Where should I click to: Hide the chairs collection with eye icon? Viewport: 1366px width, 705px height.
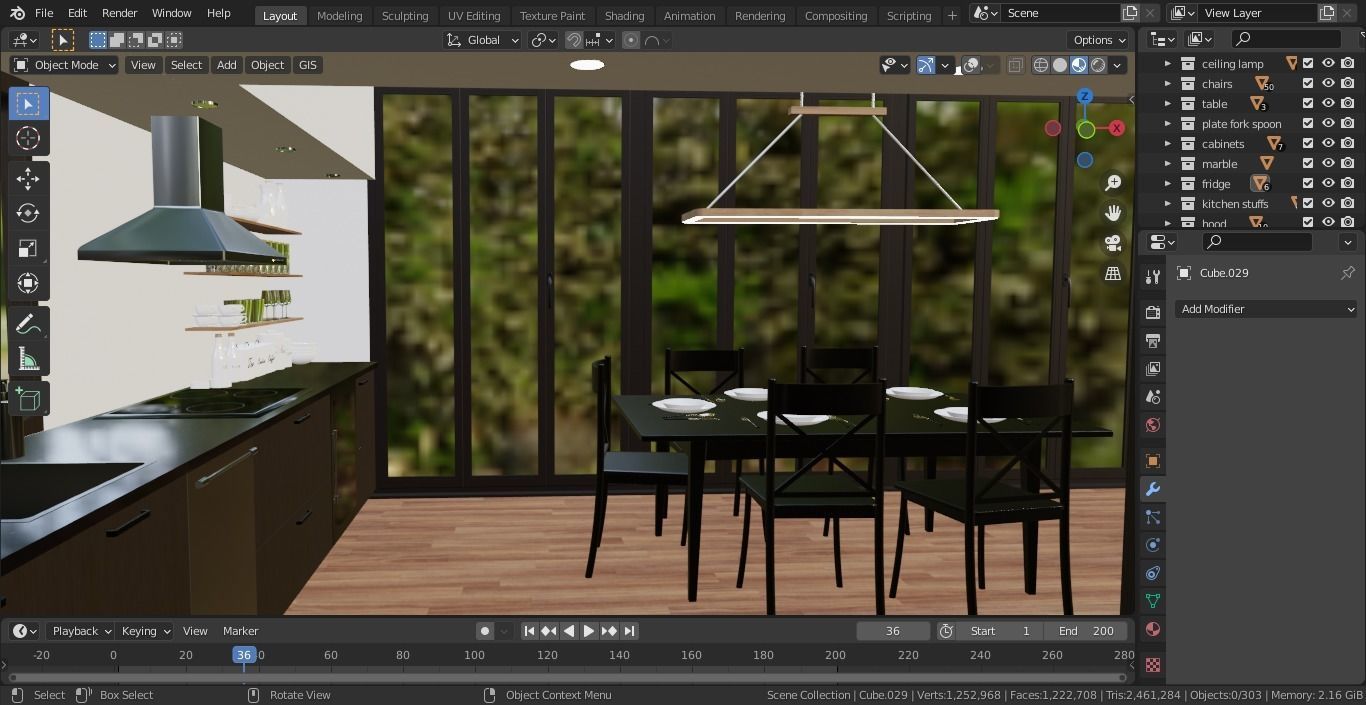coord(1328,83)
